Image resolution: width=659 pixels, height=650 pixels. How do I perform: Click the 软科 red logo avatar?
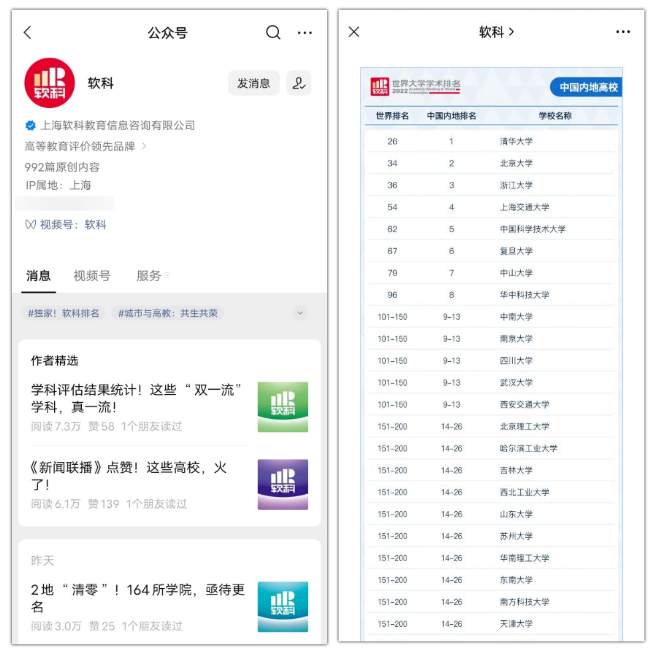pyautogui.click(x=50, y=83)
